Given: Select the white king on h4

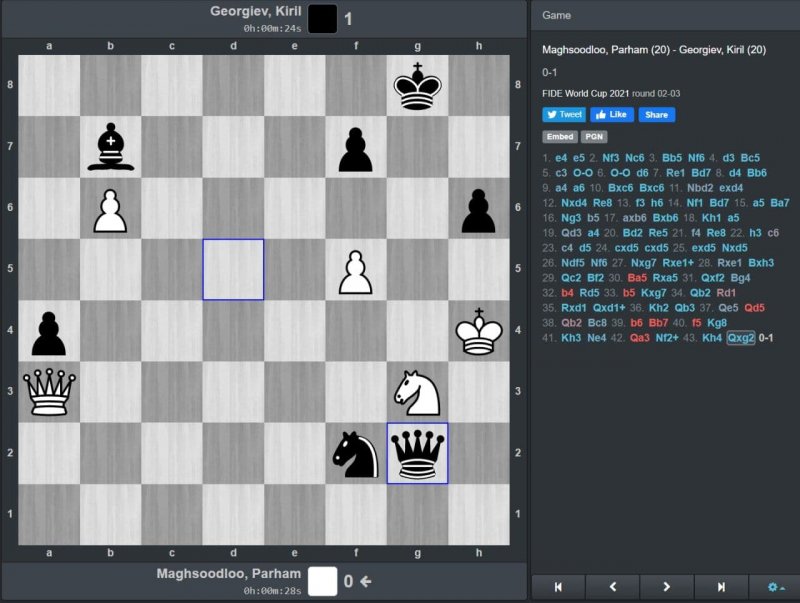Looking at the screenshot, I should [x=478, y=331].
